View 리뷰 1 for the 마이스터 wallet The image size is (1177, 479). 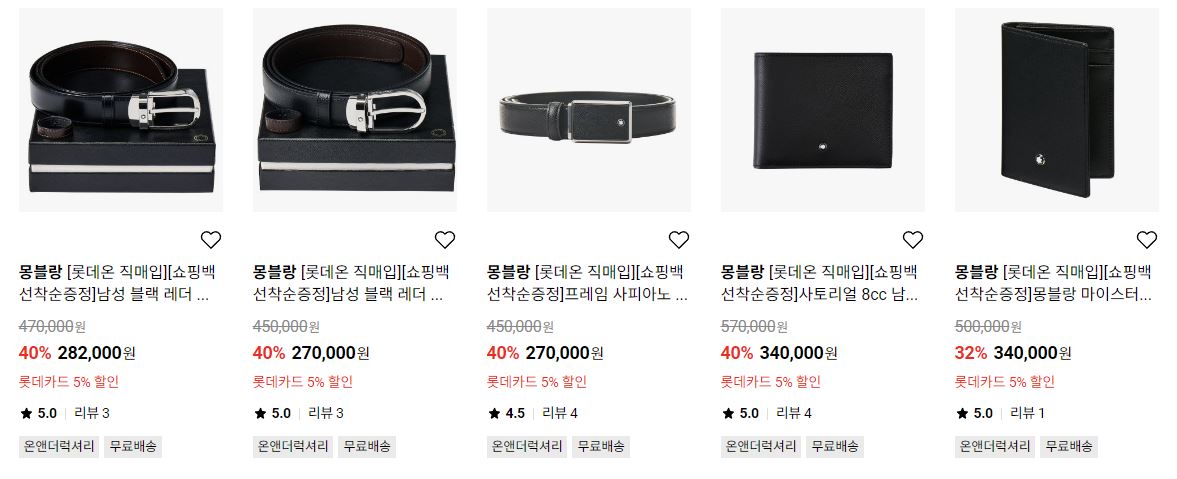click(1028, 413)
